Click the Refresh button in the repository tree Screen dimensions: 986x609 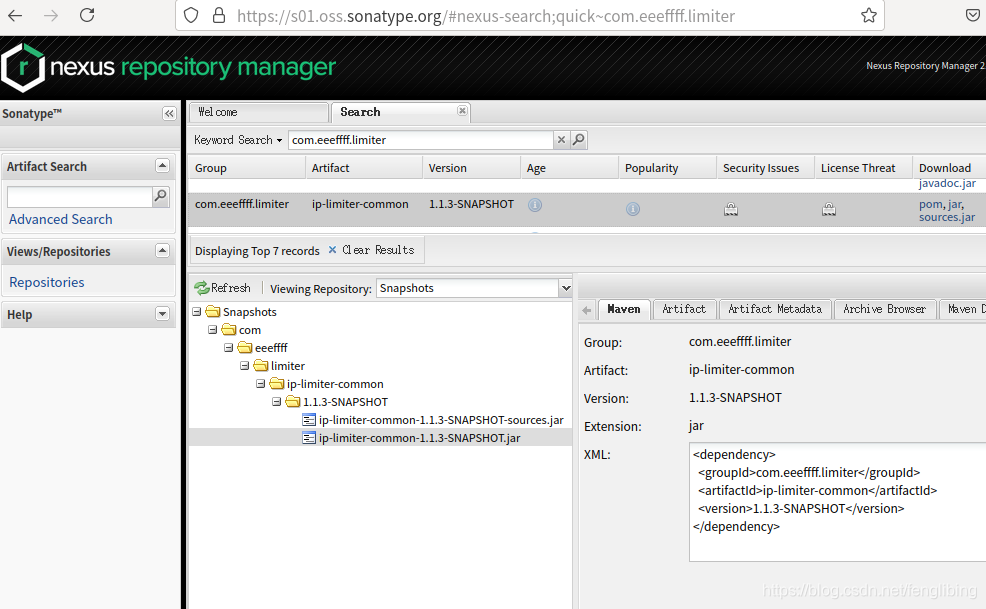click(x=223, y=288)
